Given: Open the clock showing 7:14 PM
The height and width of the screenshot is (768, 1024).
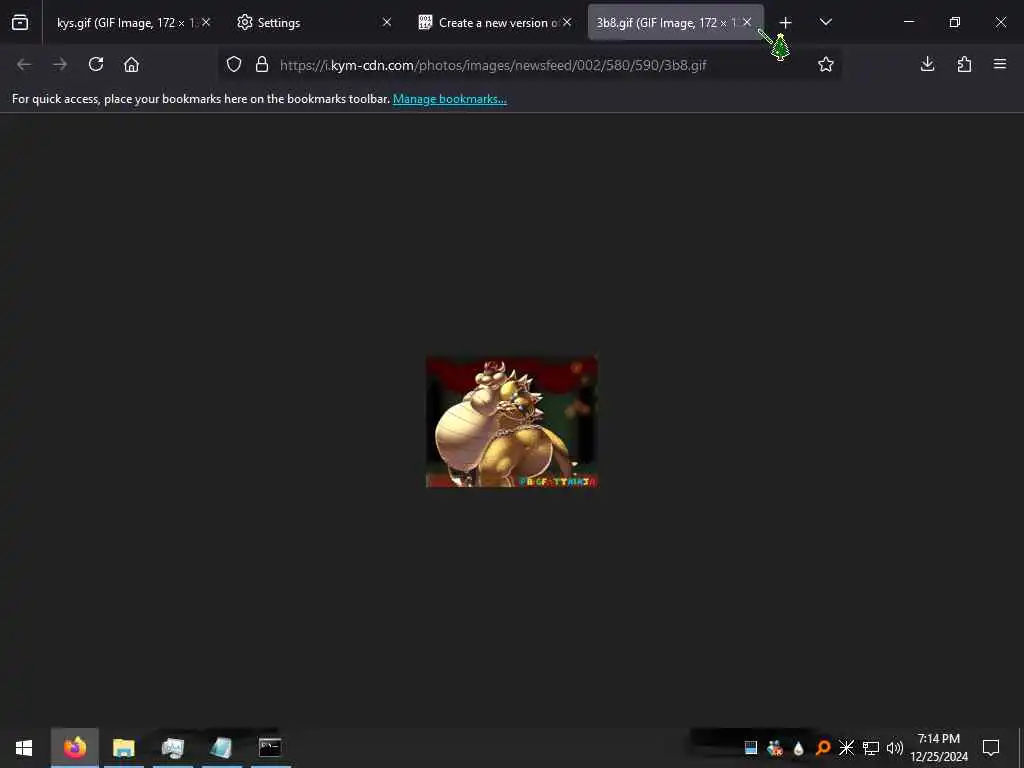Looking at the screenshot, I should coord(939,748).
